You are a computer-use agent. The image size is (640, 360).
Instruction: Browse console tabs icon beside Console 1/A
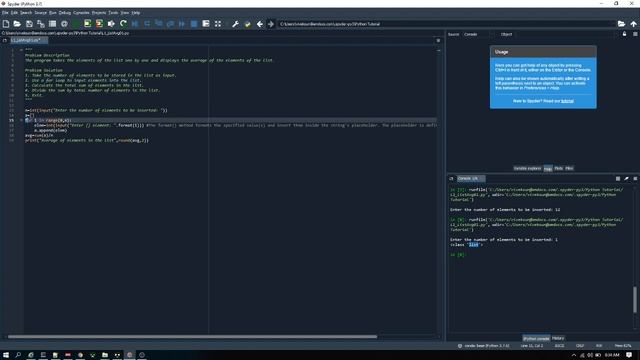[451, 178]
